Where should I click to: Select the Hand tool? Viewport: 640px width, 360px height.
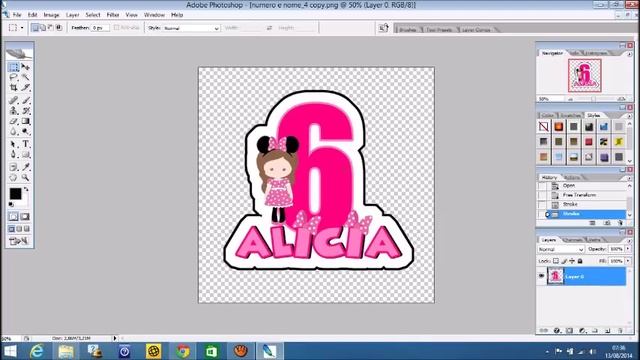(x=13, y=178)
